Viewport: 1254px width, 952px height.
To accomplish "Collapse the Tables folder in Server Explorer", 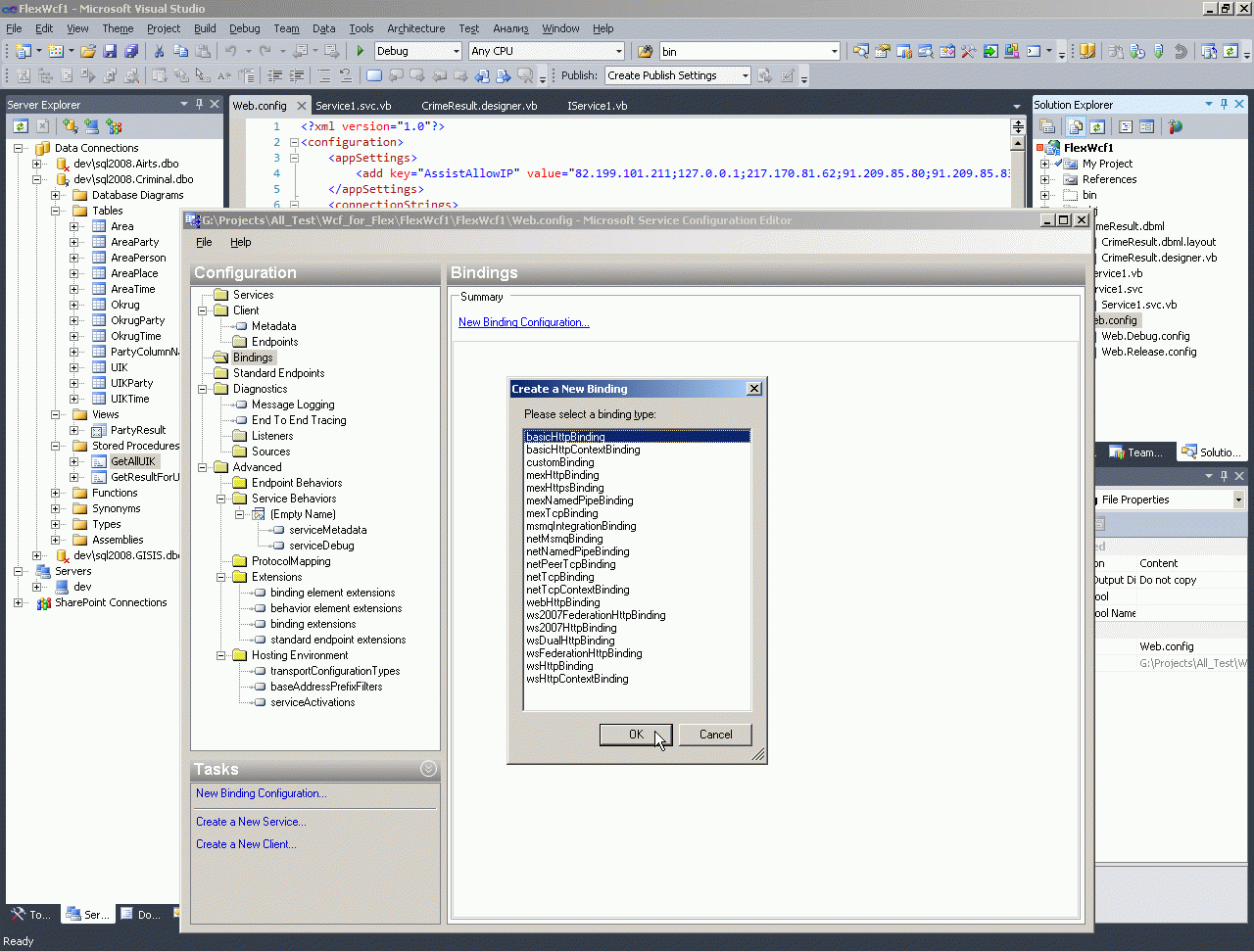I will click(x=56, y=211).
